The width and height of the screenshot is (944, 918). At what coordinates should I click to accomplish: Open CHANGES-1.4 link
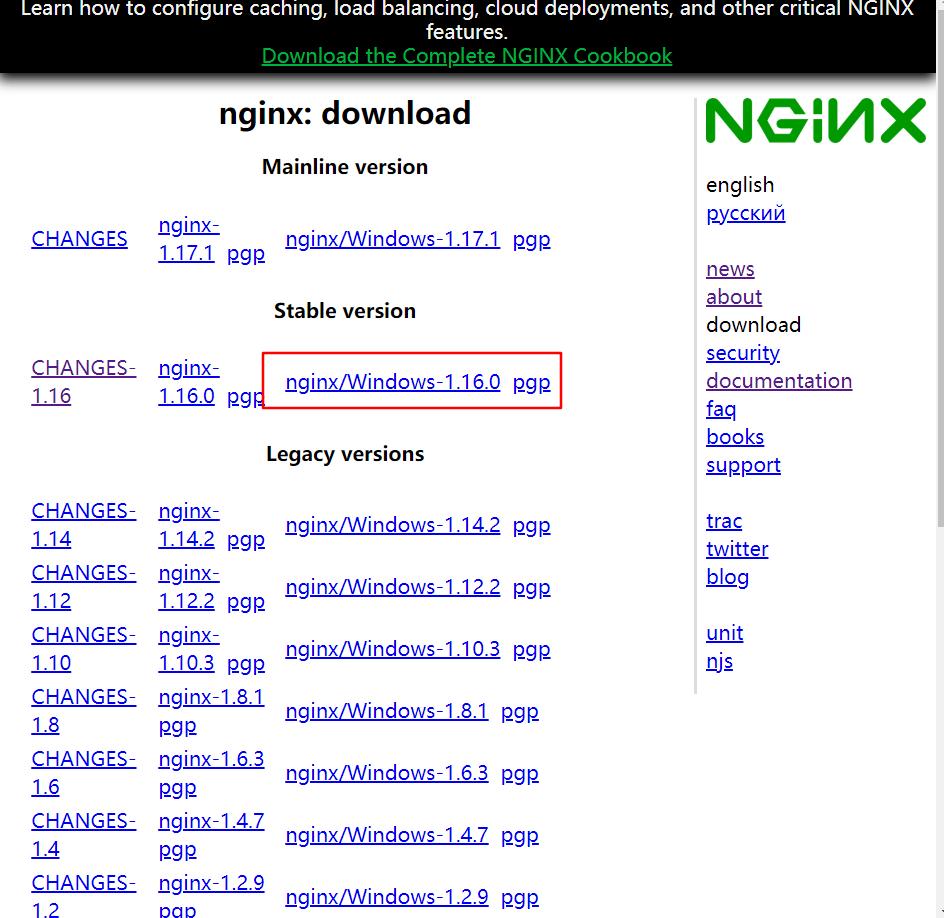point(84,834)
